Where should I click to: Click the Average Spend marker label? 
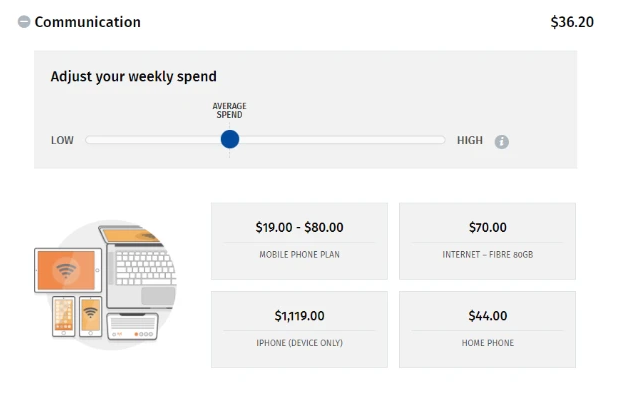click(229, 110)
